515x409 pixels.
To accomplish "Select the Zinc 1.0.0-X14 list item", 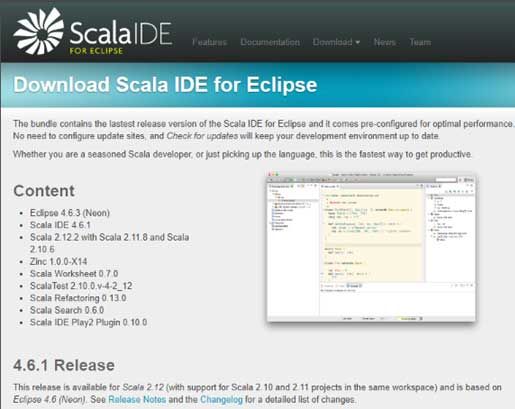I will [x=58, y=261].
